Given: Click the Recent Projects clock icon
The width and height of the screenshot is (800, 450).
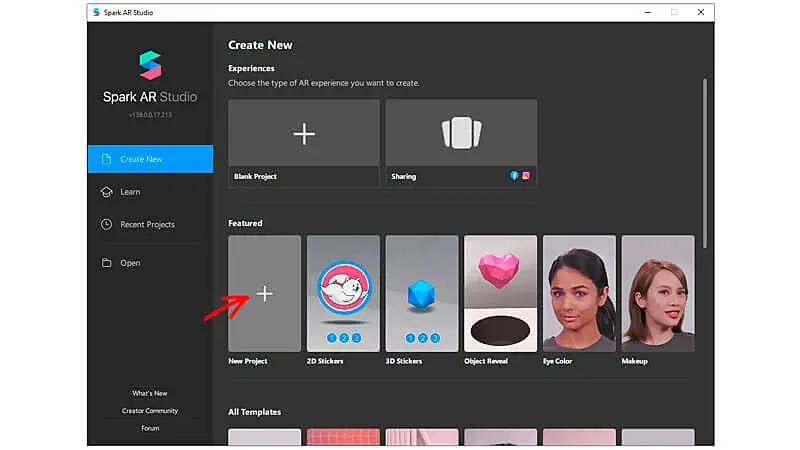Looking at the screenshot, I should coord(106,225).
